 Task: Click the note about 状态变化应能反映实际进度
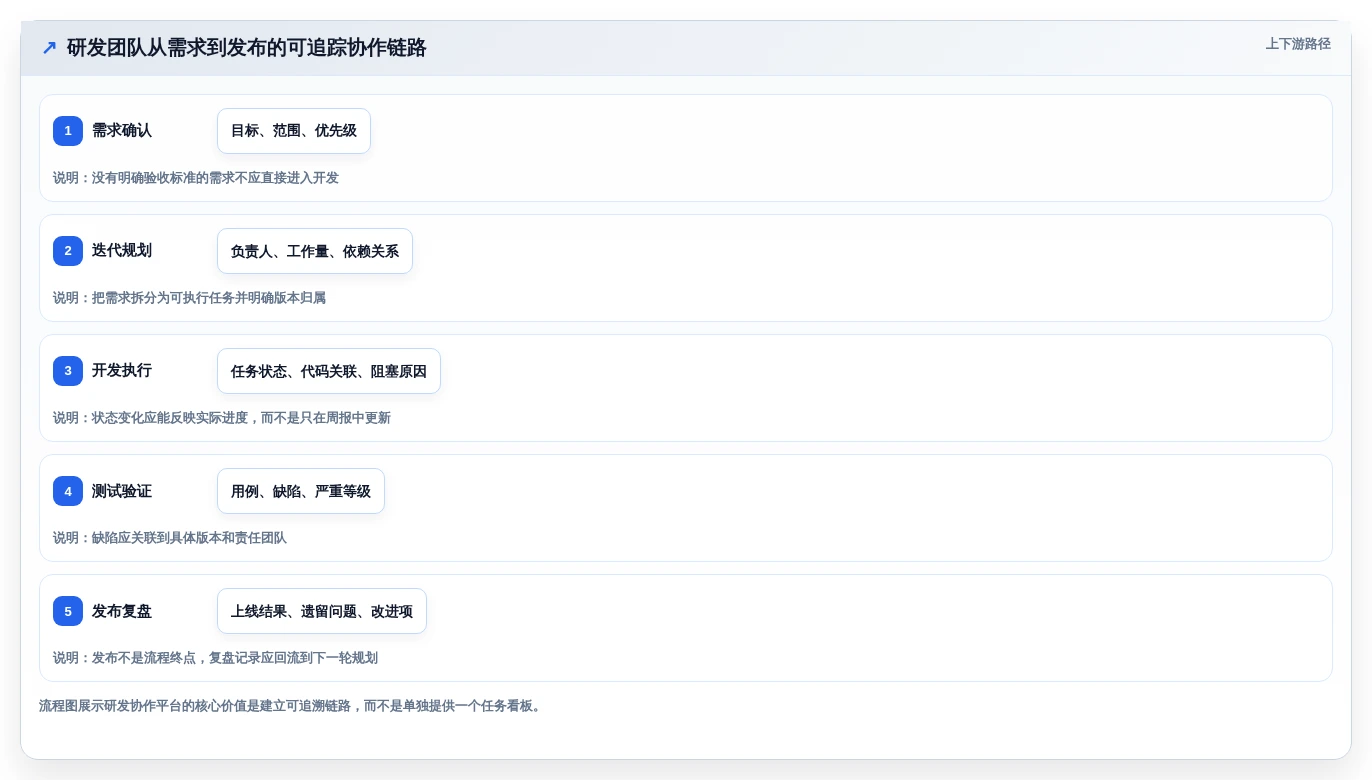(x=222, y=418)
